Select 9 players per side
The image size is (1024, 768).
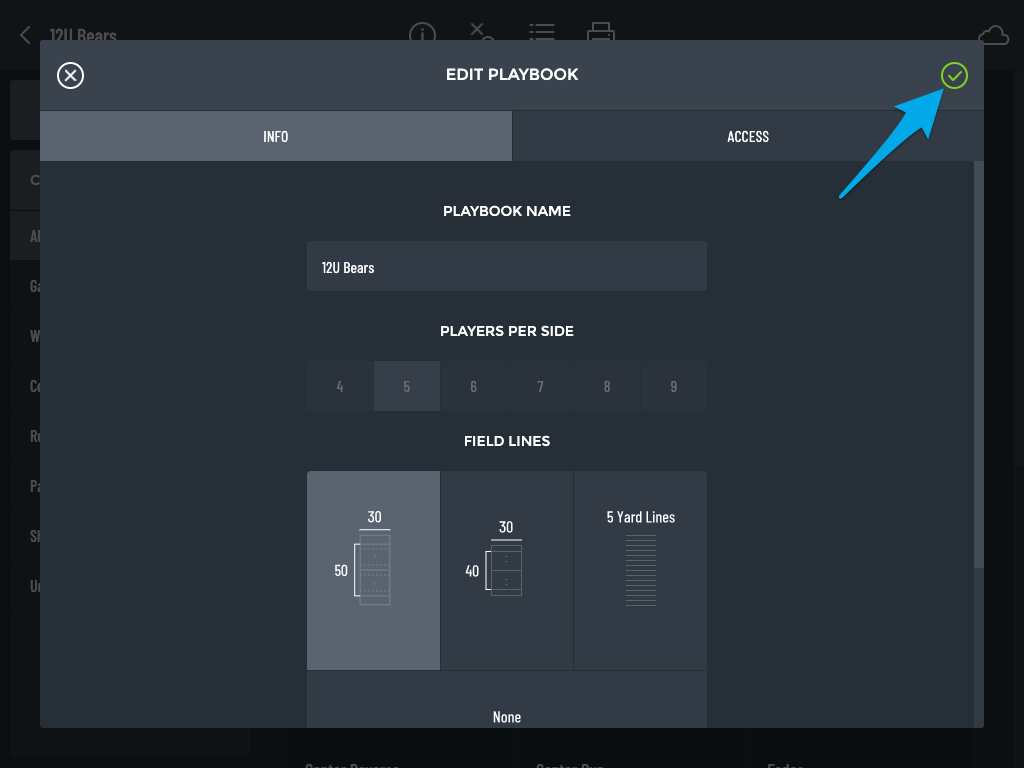pos(673,386)
